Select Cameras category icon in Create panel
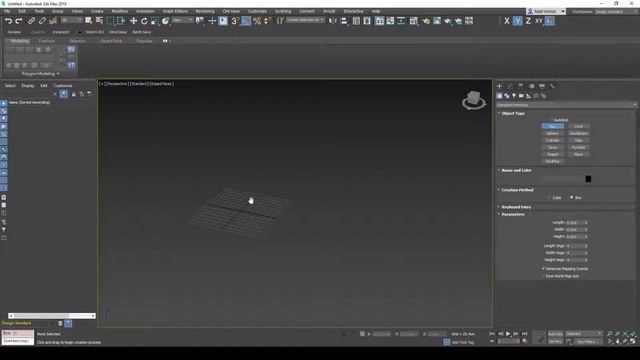The width and height of the screenshot is (640, 360). coord(521,96)
